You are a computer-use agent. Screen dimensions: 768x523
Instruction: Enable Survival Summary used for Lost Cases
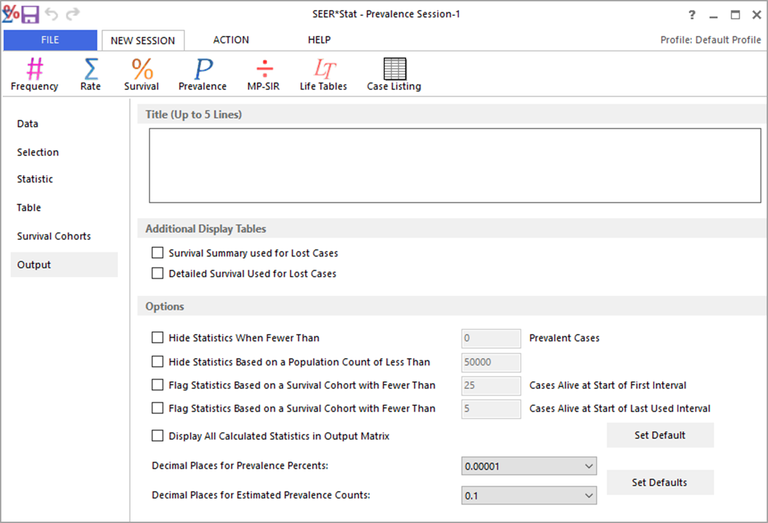(157, 254)
